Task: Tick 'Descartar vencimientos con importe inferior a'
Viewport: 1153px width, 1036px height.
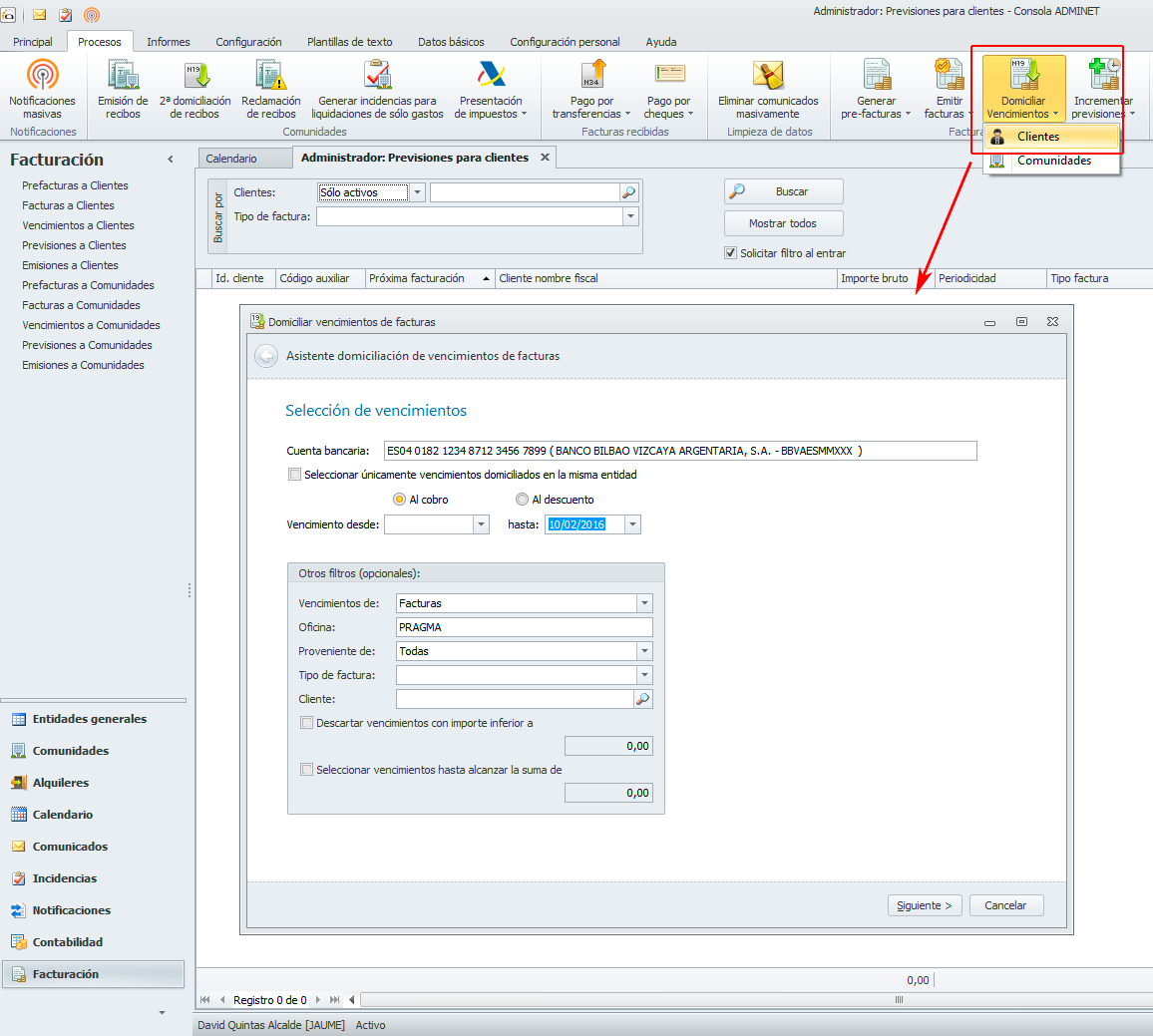Action: pos(307,723)
